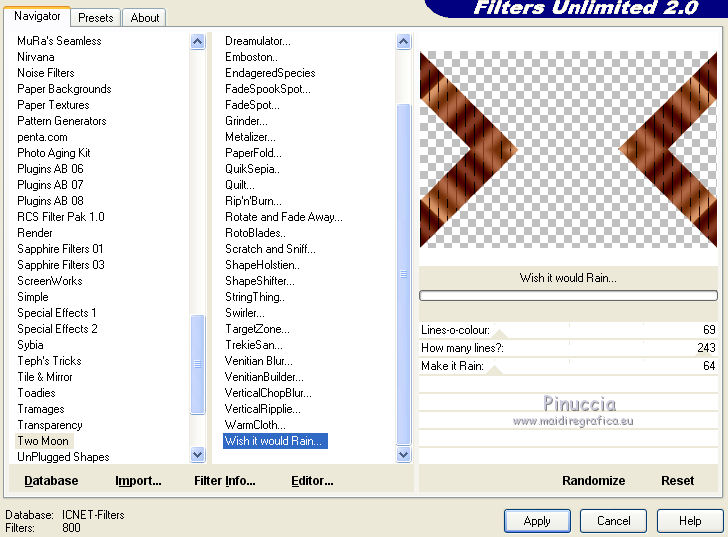Click the filter list scrollbar thumb
Viewport: 728px width, 537px height.
click(x=403, y=274)
